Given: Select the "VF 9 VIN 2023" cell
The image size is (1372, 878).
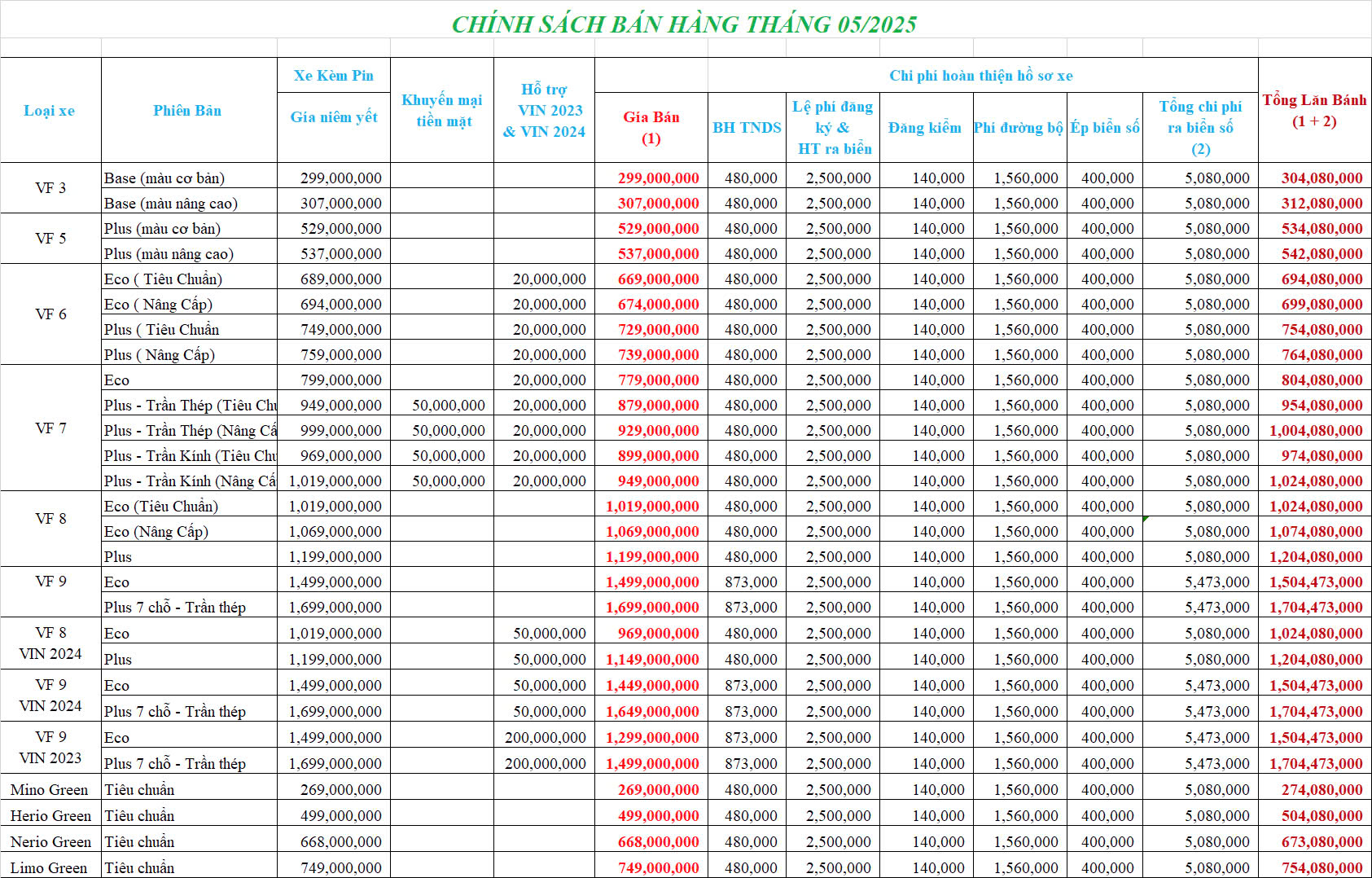Looking at the screenshot, I should [50, 748].
